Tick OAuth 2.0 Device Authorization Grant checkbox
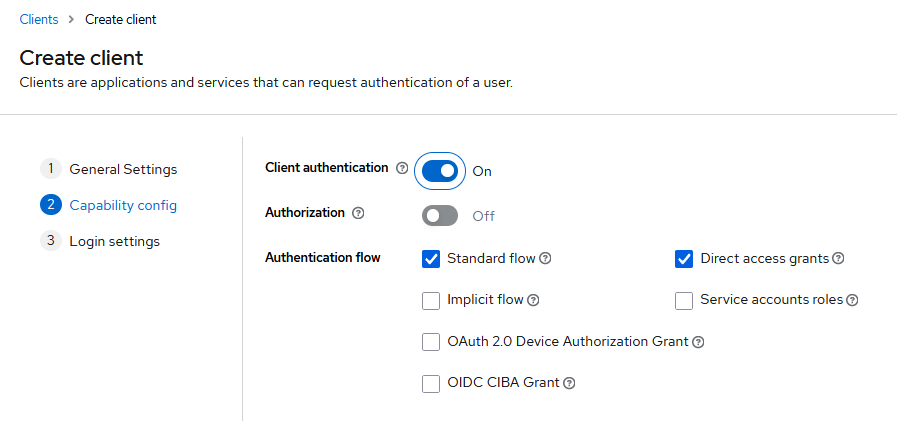897x421 pixels. point(431,342)
